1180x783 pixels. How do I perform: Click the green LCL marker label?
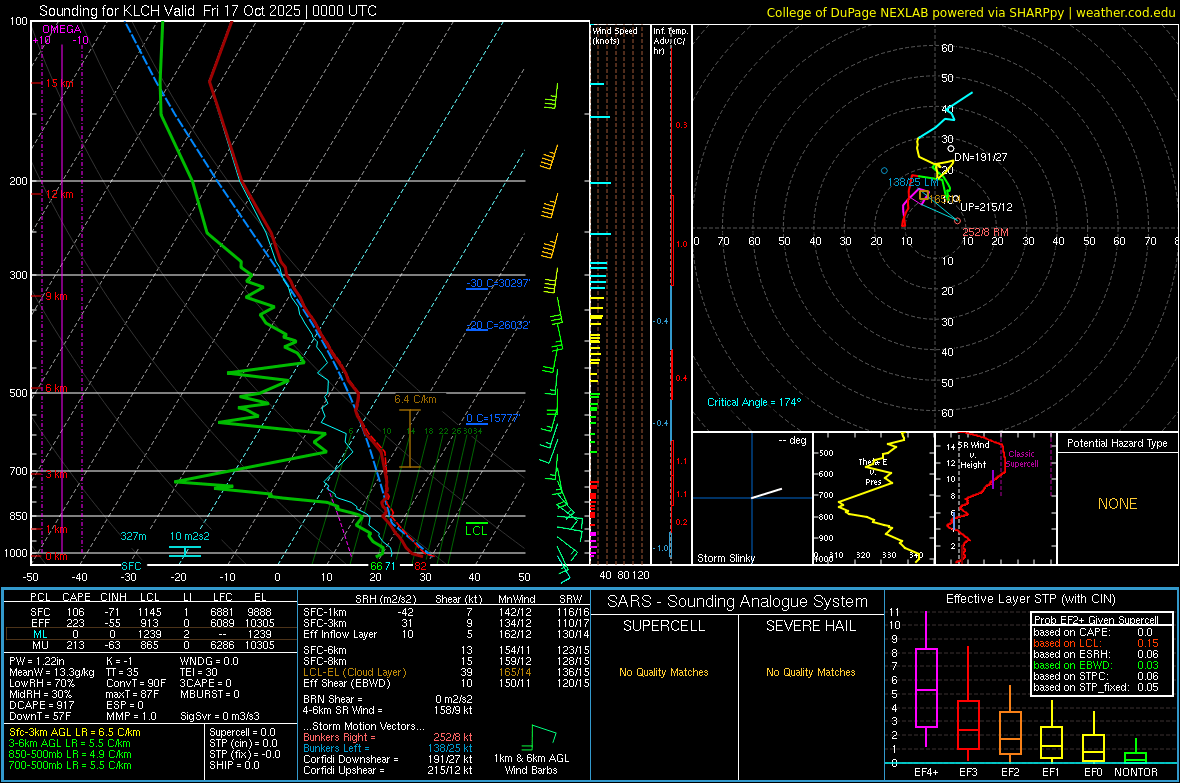(x=476, y=531)
